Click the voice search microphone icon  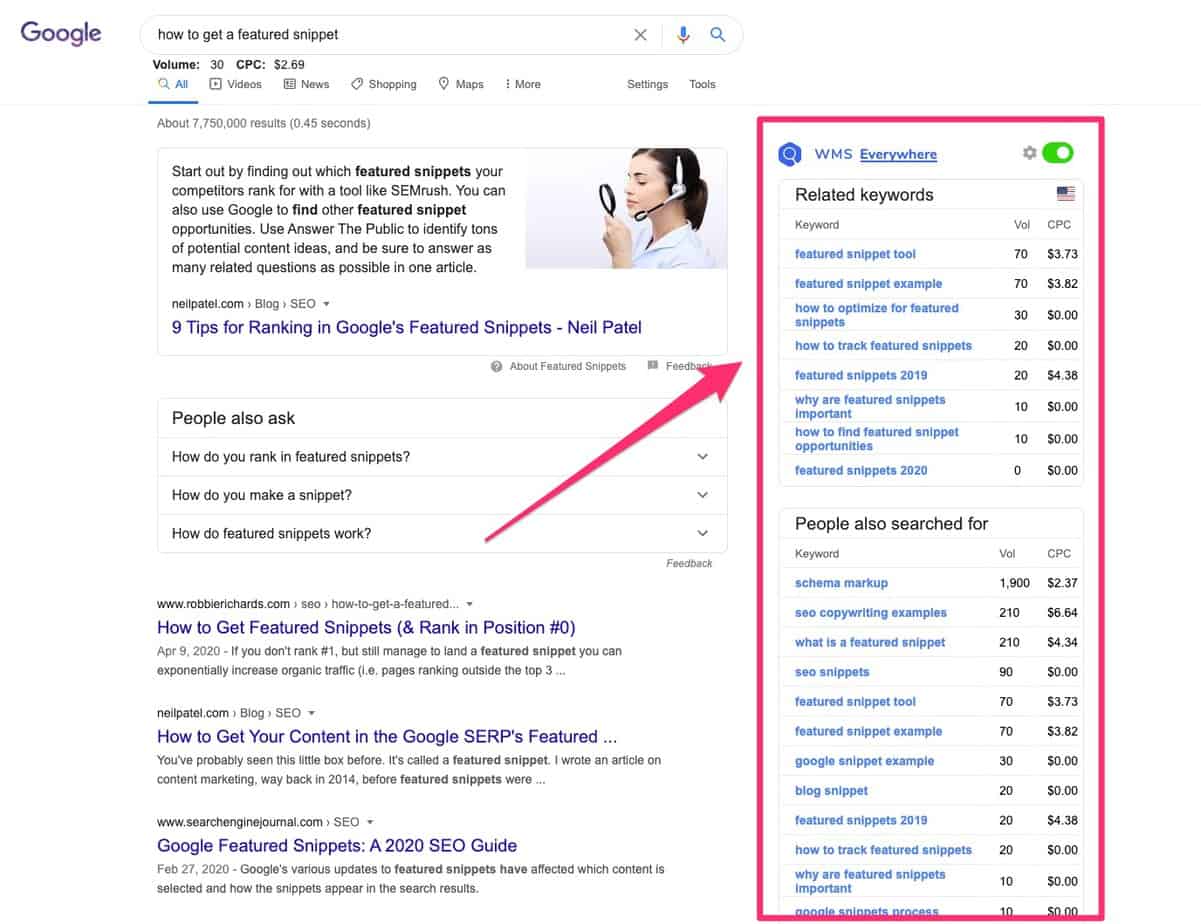point(683,34)
